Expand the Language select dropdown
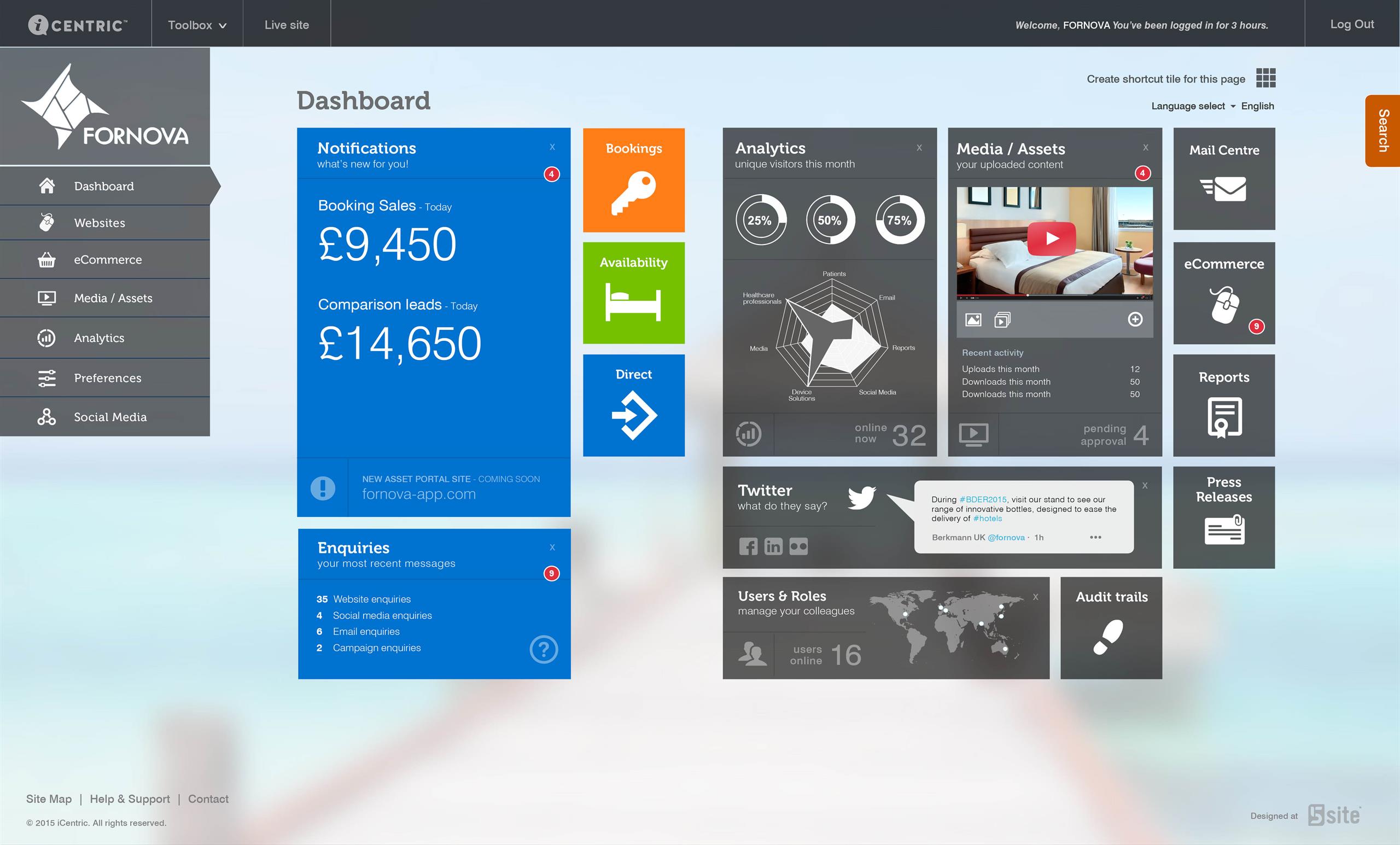Screen dimensions: 1400x845 [1212, 106]
